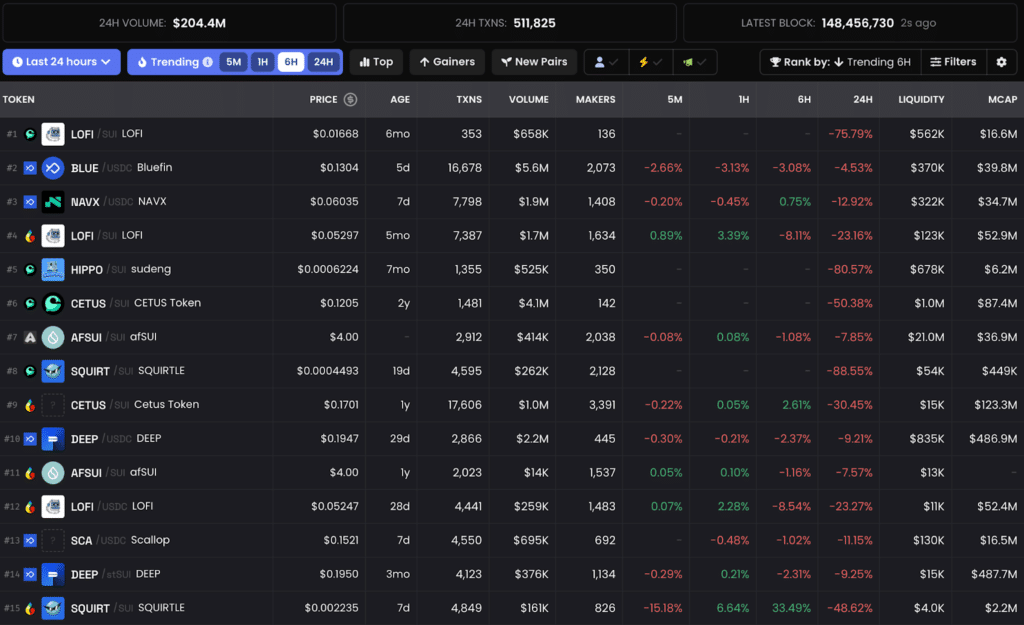Expand the Last 24 hours dropdown
Image resolution: width=1024 pixels, height=625 pixels.
pyautogui.click(x=61, y=62)
